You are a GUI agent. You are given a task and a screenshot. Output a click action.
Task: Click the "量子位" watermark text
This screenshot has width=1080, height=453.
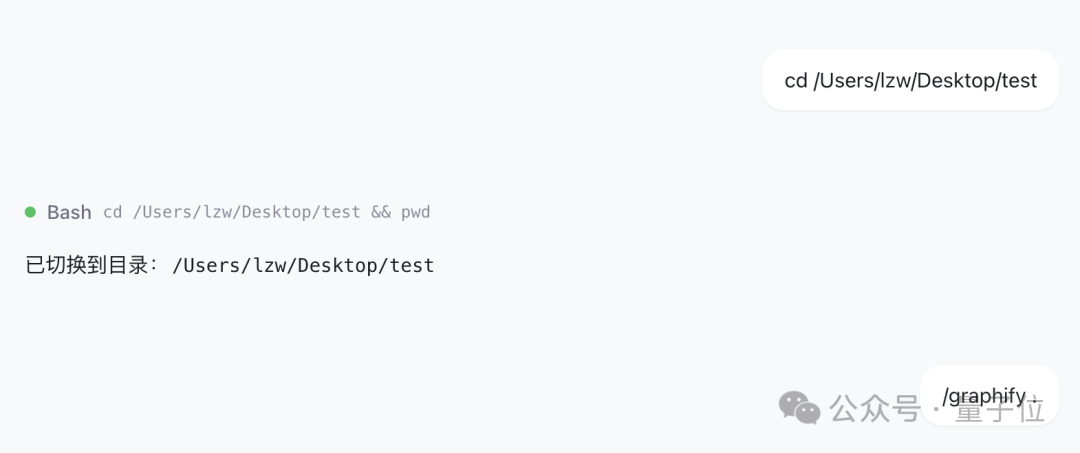[x=999, y=409]
